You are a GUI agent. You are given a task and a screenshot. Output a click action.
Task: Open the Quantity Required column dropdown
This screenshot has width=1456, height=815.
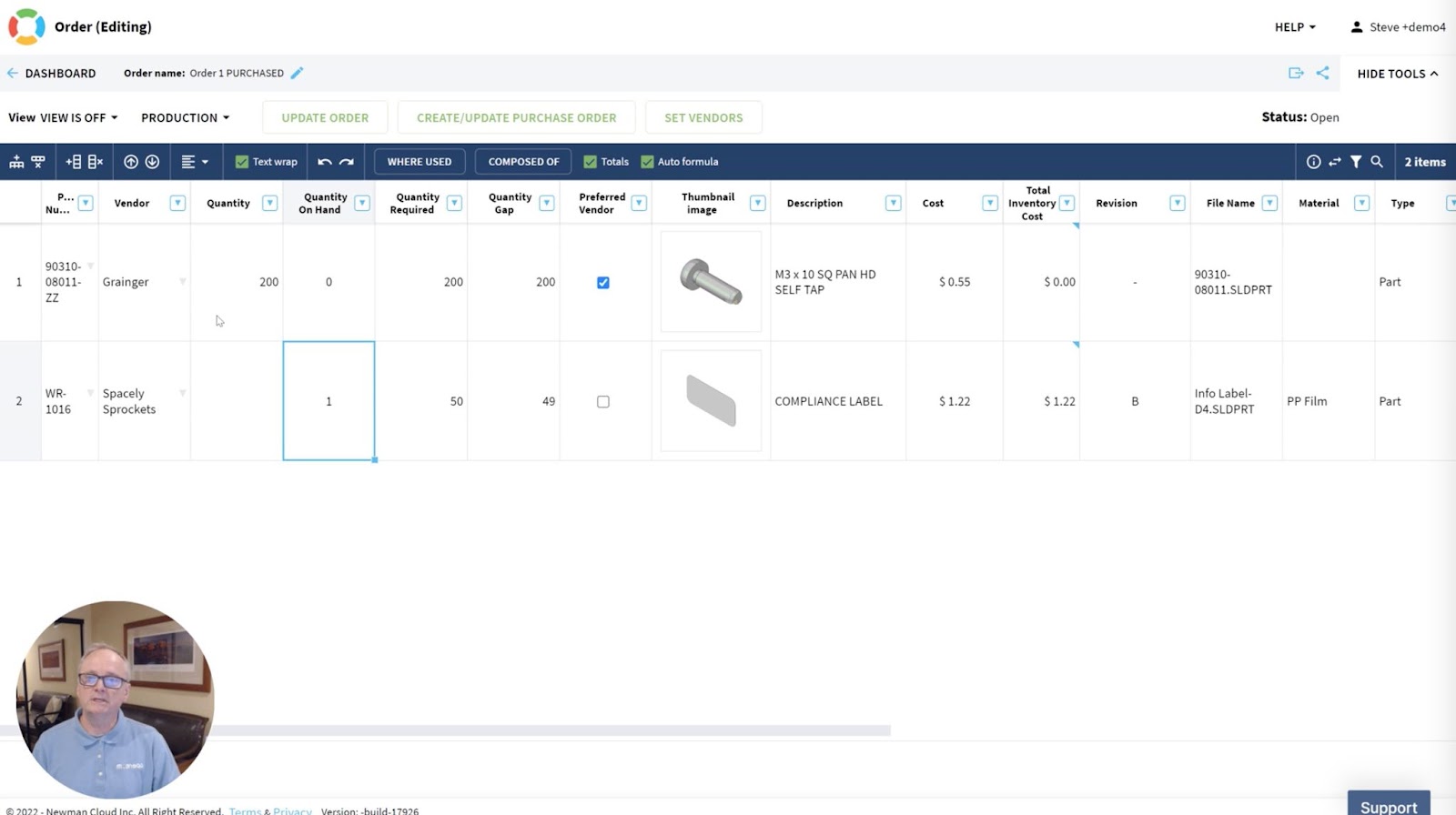coord(454,204)
